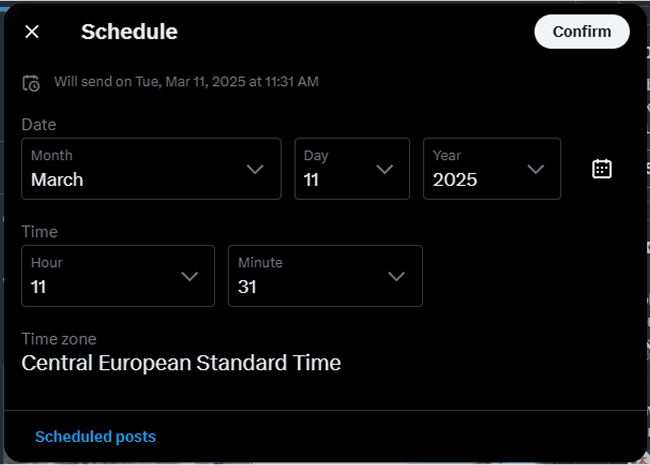Click the Schedule dialog heading
The width and height of the screenshot is (650, 465).
pos(129,31)
